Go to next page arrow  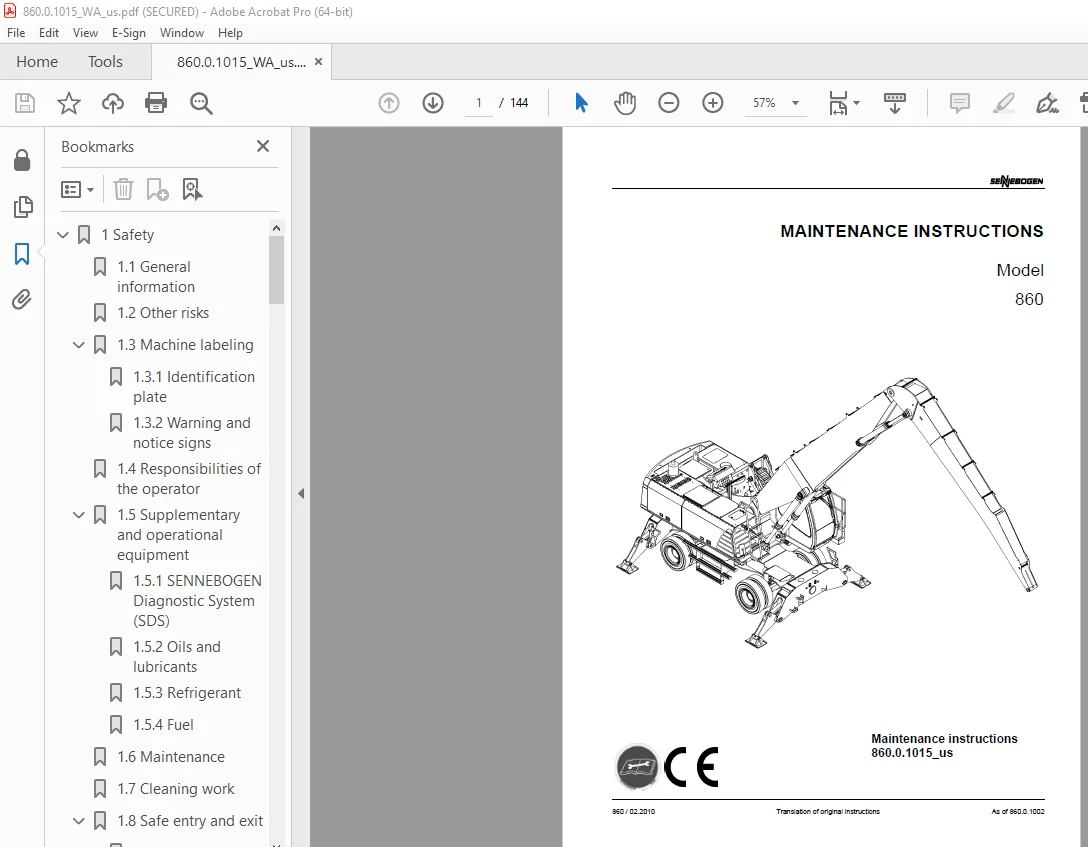(x=433, y=103)
